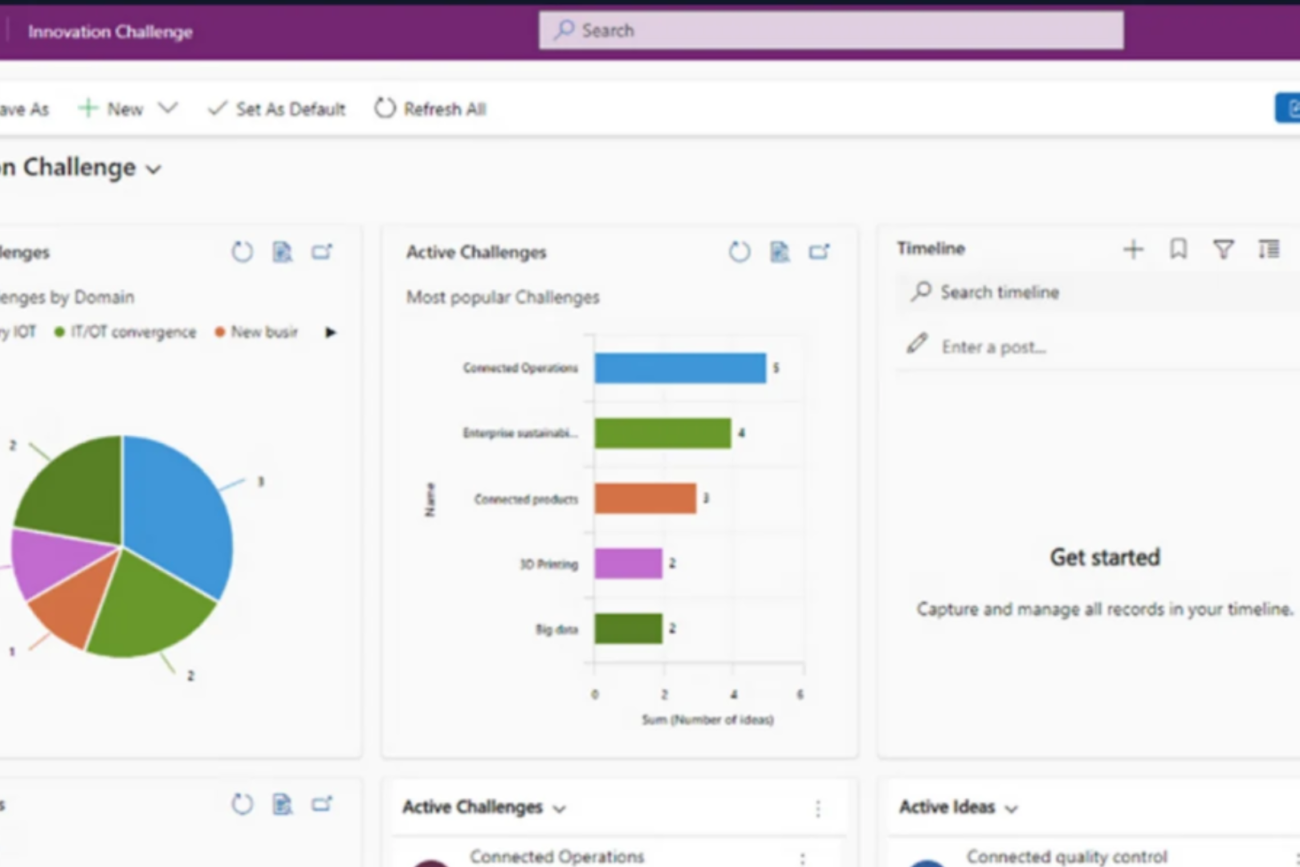View records icon in Active Challenges chart
1300x867 pixels.
[x=779, y=252]
